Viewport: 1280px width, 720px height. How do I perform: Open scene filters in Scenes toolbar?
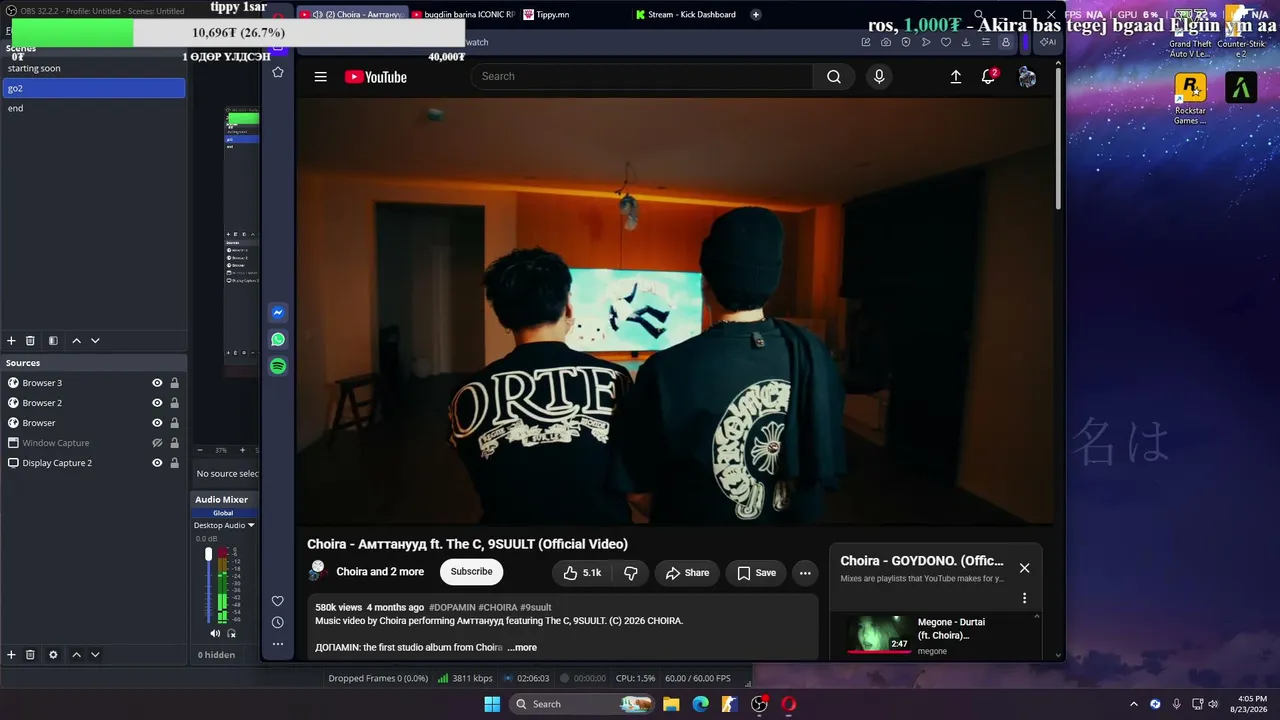pyautogui.click(x=53, y=341)
